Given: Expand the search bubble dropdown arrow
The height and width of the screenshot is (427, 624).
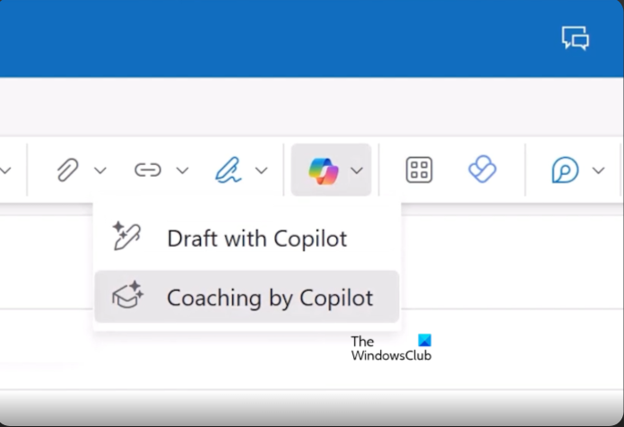Looking at the screenshot, I should (599, 171).
